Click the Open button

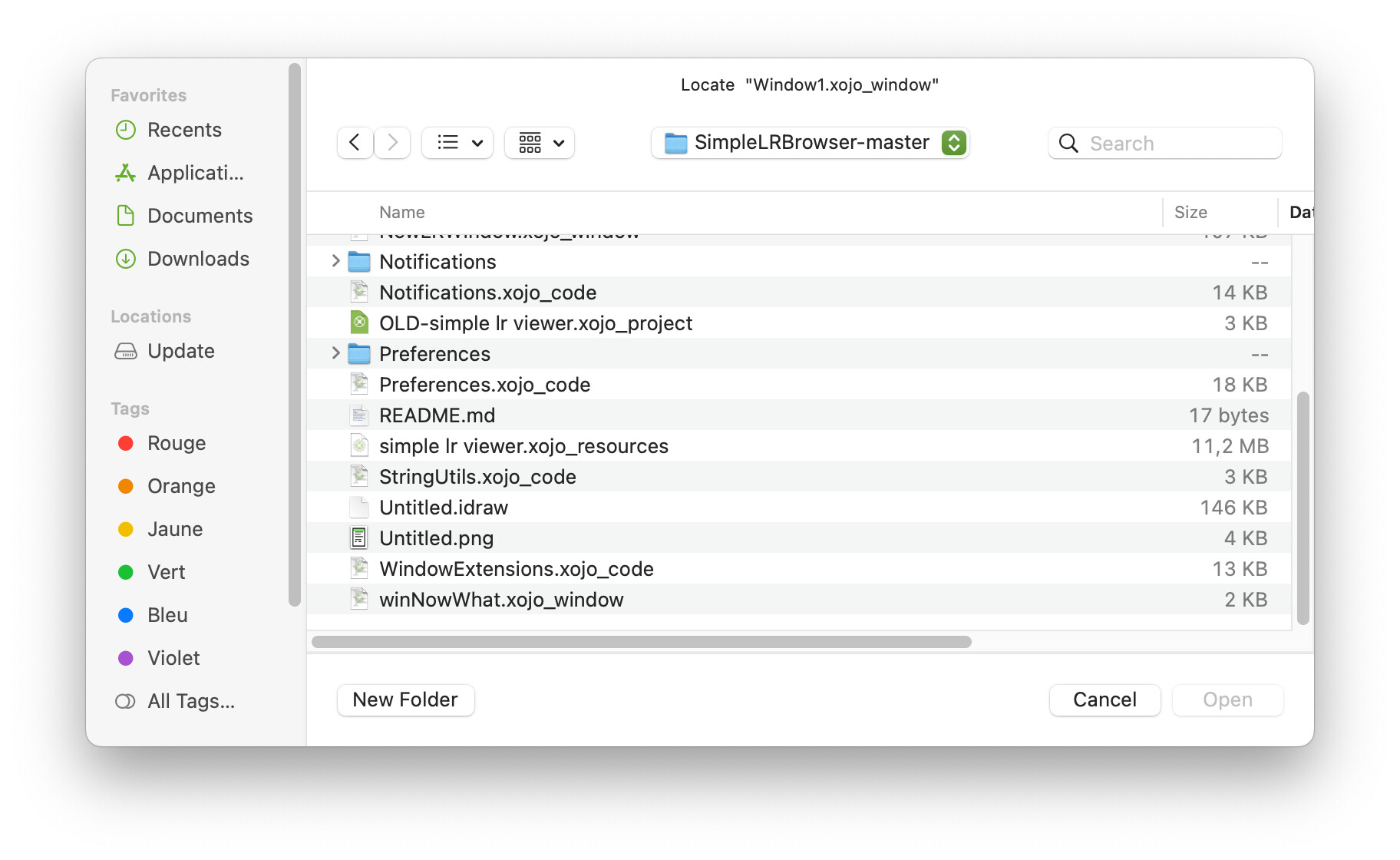point(1227,700)
